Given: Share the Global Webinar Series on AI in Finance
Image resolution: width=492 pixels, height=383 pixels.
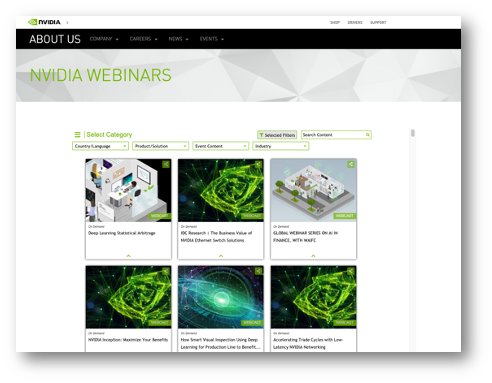Looking at the screenshot, I should [351, 164].
